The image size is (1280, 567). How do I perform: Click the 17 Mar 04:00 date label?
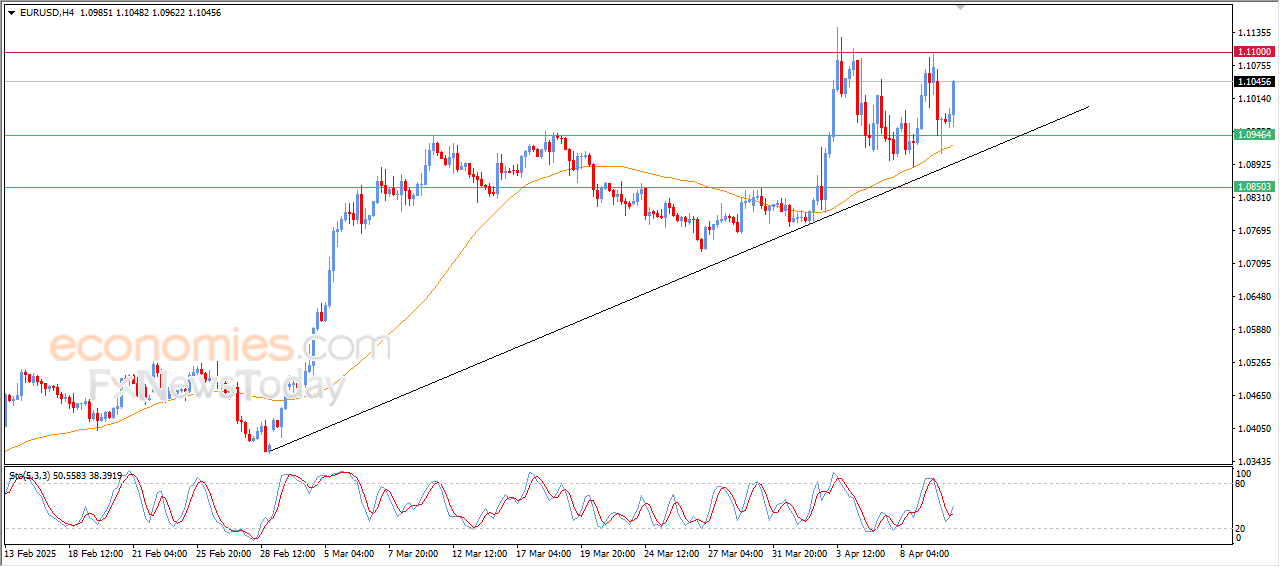click(x=543, y=553)
